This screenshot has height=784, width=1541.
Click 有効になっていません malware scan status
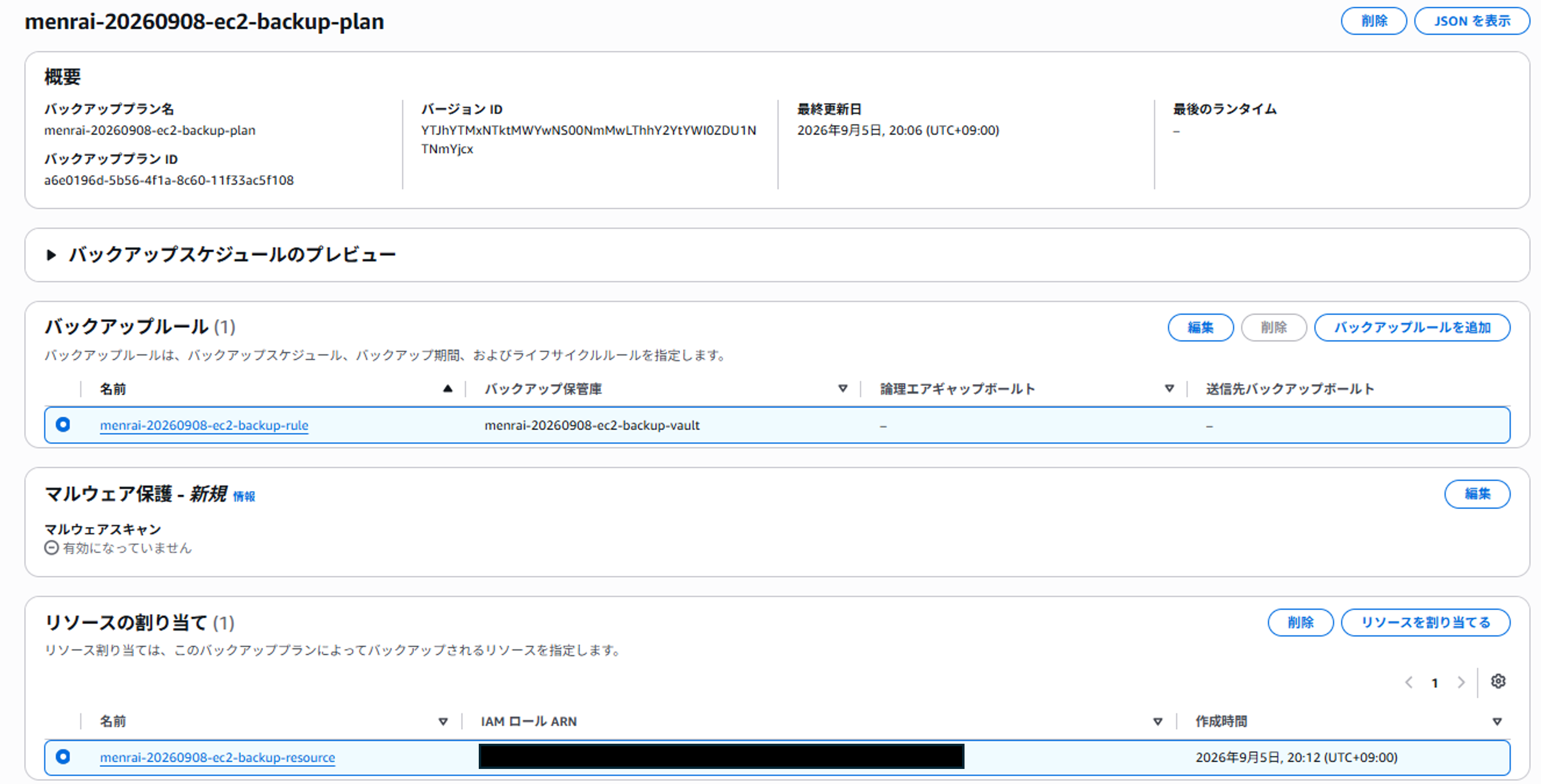pyautogui.click(x=118, y=548)
